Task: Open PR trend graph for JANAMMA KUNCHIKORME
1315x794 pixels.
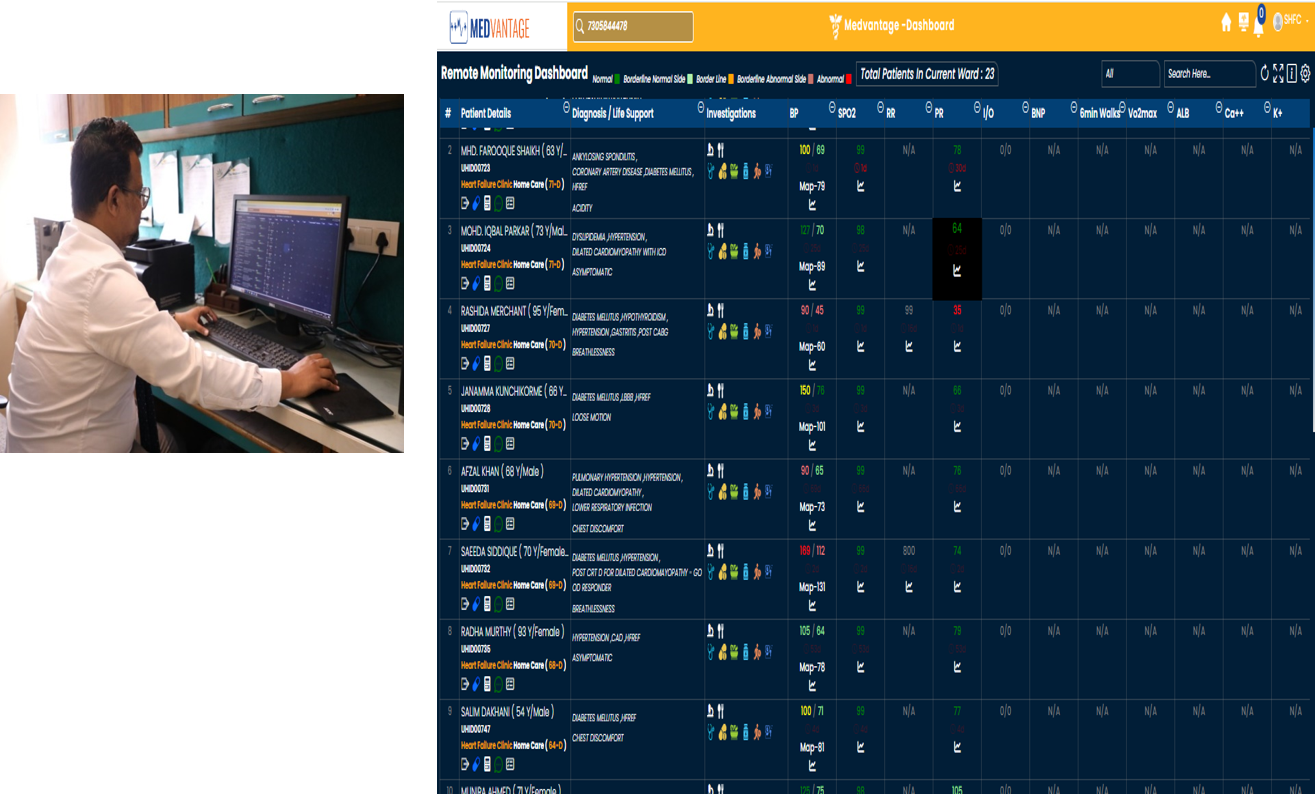Action: 957,427
